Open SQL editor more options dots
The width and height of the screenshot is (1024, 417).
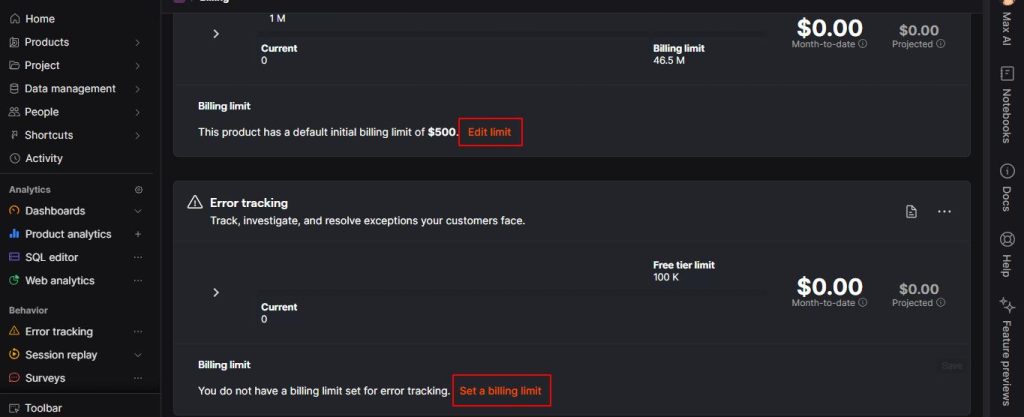point(138,257)
